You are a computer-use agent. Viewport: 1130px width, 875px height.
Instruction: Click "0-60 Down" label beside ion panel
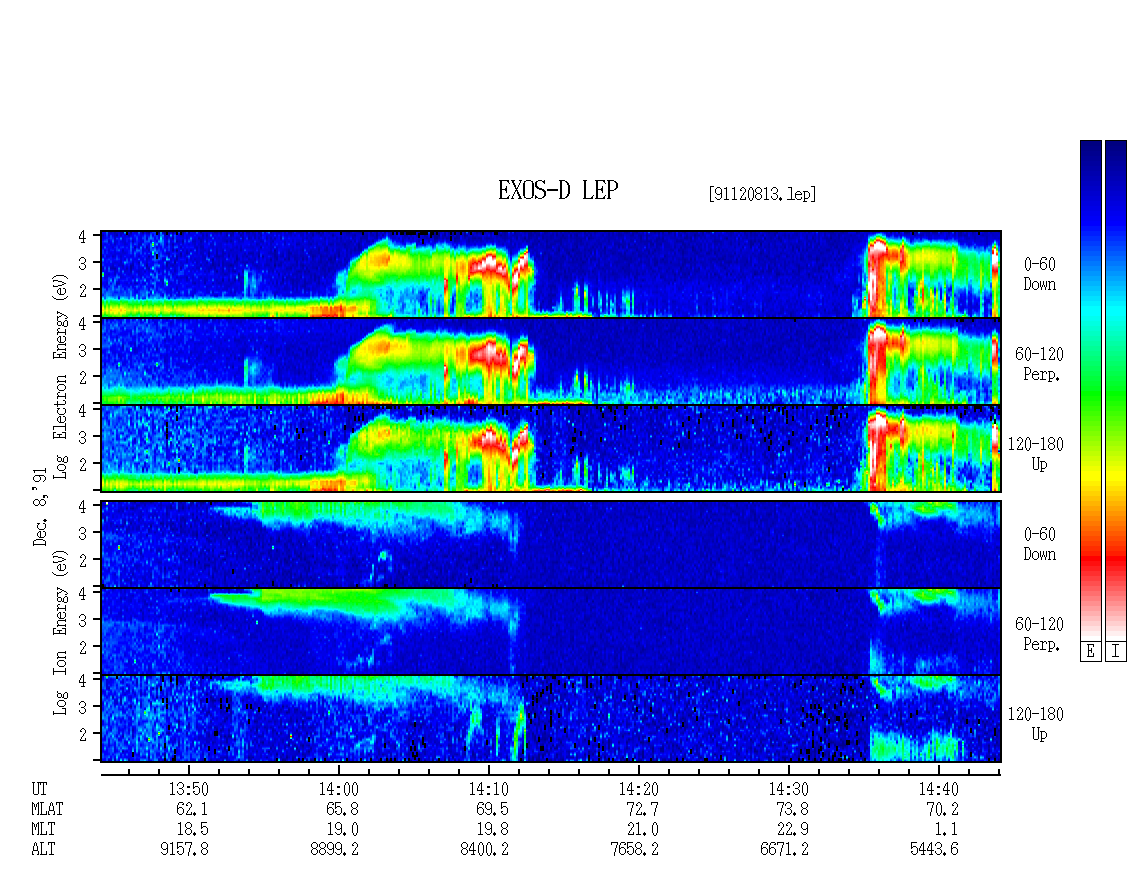tap(1039, 544)
